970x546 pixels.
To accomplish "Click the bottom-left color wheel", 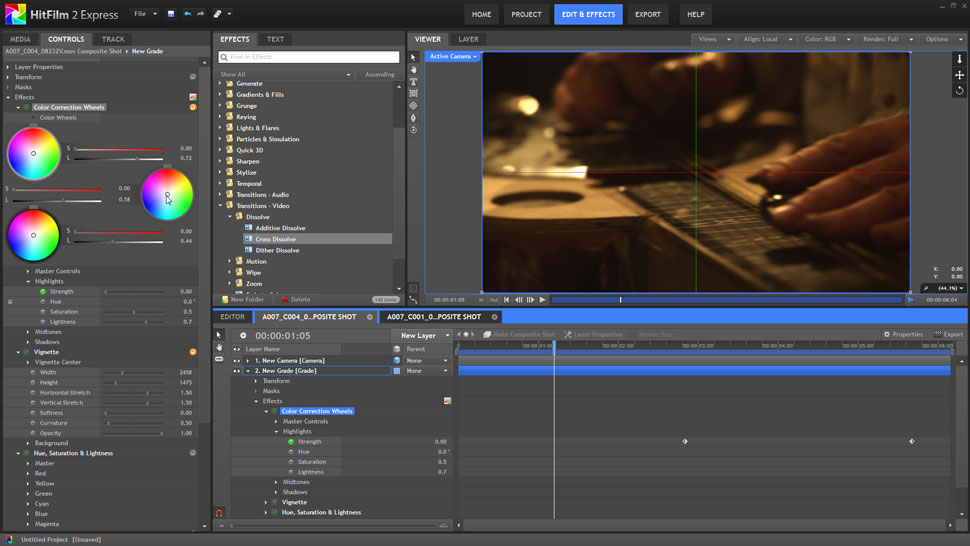I will (x=34, y=235).
